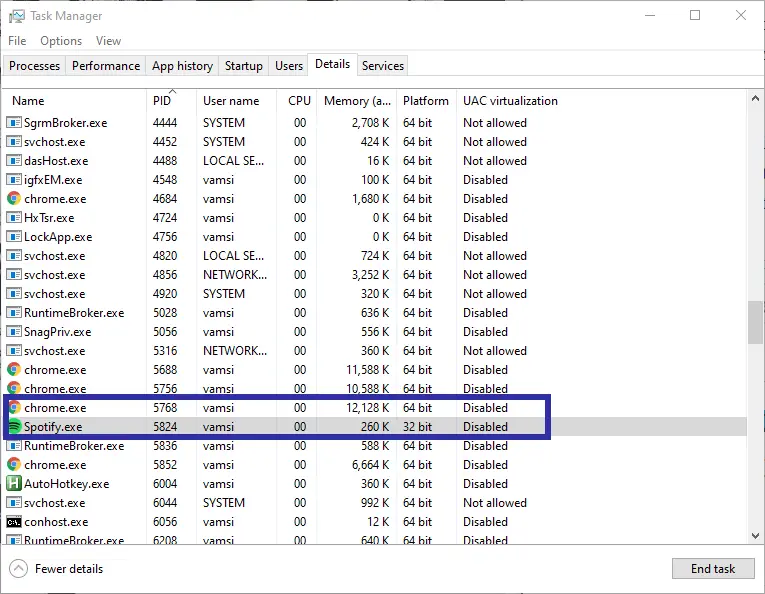Sort by UAC virtualization column header
Screen dimensions: 765x594
[510, 101]
